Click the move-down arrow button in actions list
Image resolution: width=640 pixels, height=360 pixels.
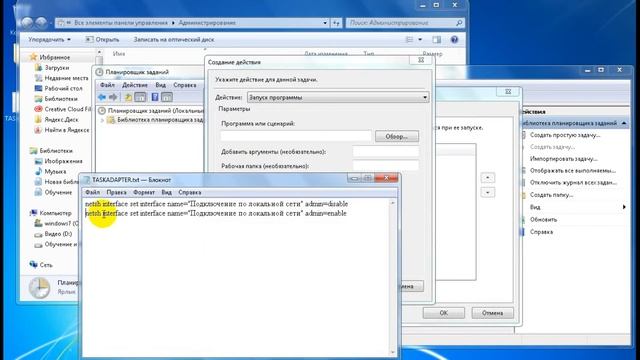pos(488,193)
